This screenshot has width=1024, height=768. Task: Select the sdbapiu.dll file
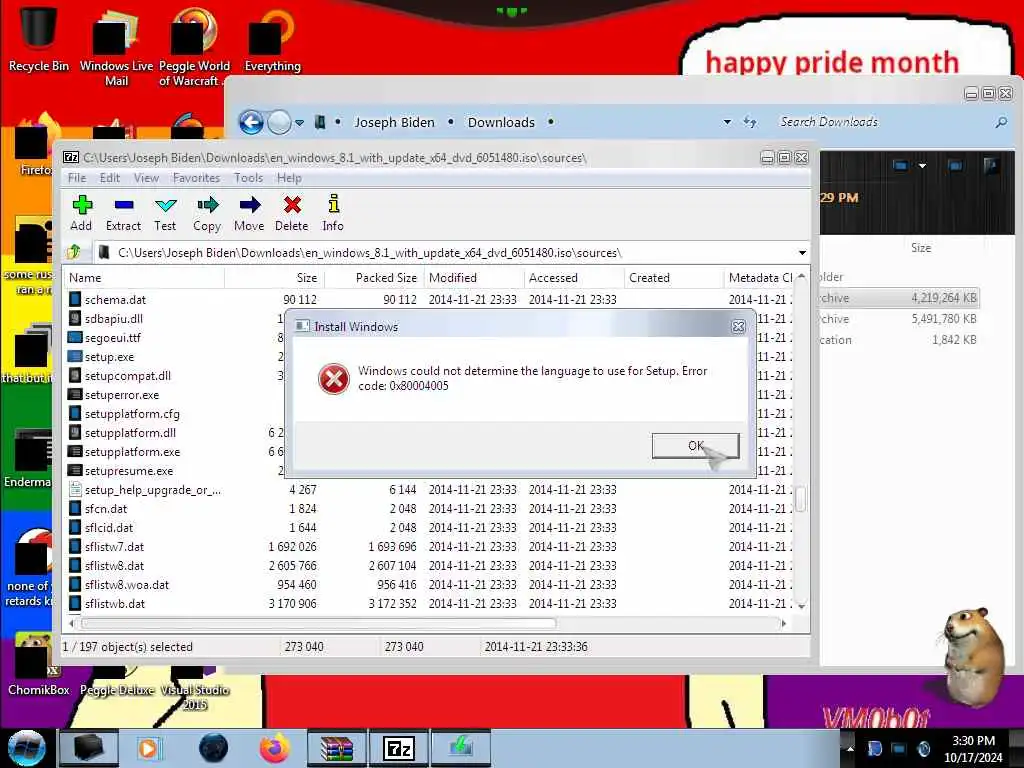[x=114, y=319]
